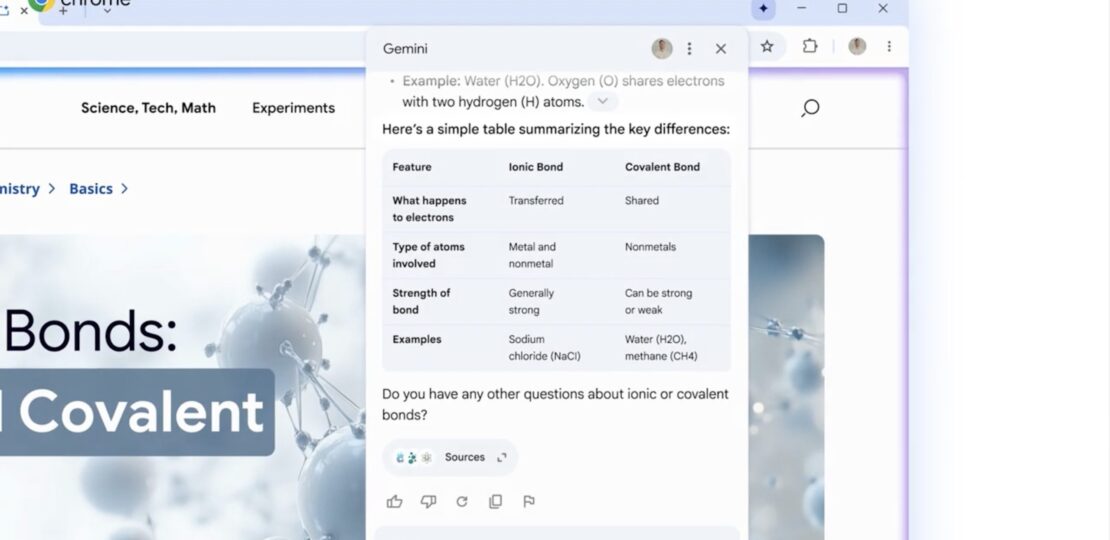Viewport: 1110px width, 540px height.
Task: Click the Chrome profile avatar in toolbar
Action: pyautogui.click(x=857, y=46)
